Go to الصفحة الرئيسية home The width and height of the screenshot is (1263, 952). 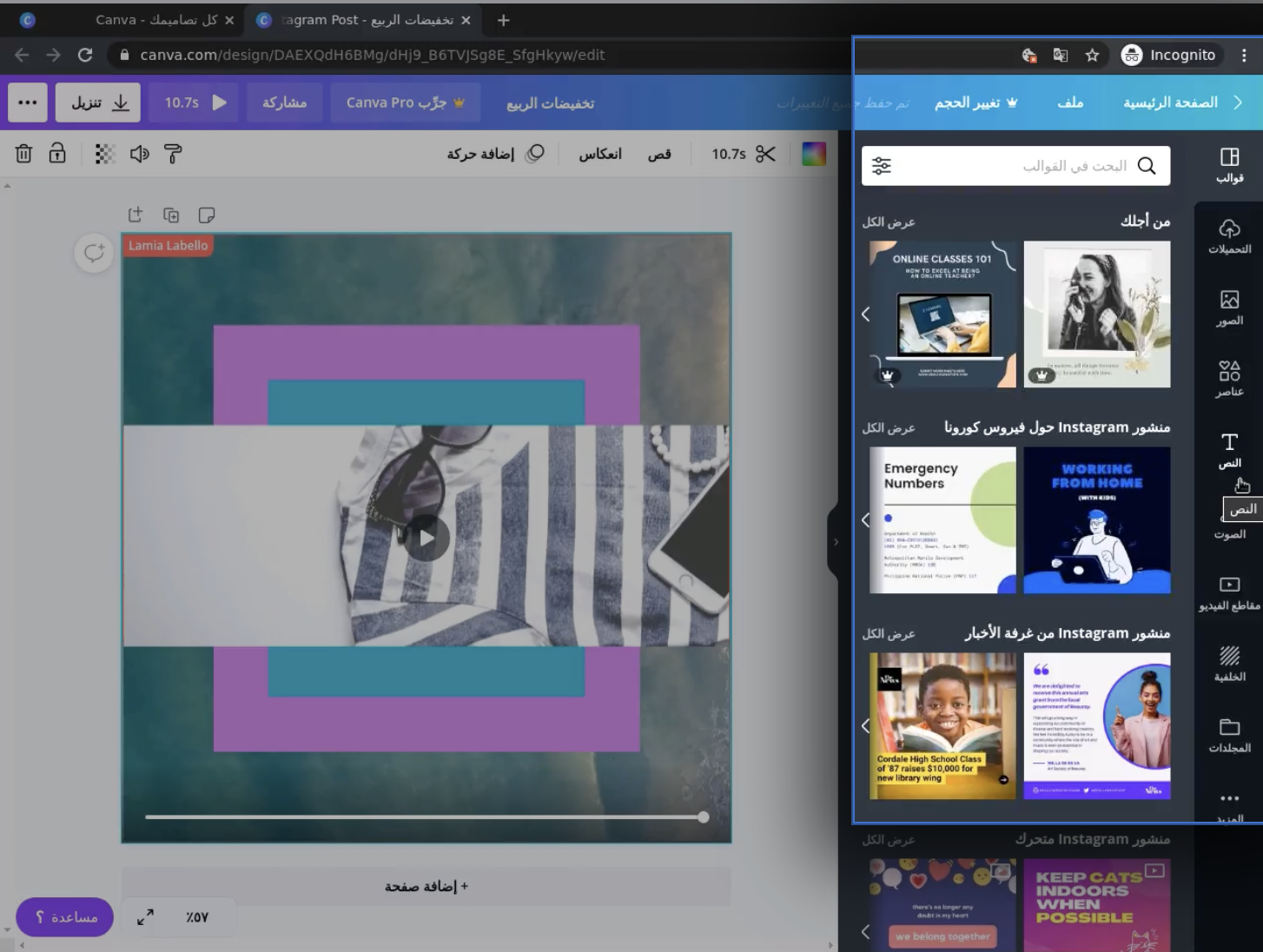click(1170, 102)
